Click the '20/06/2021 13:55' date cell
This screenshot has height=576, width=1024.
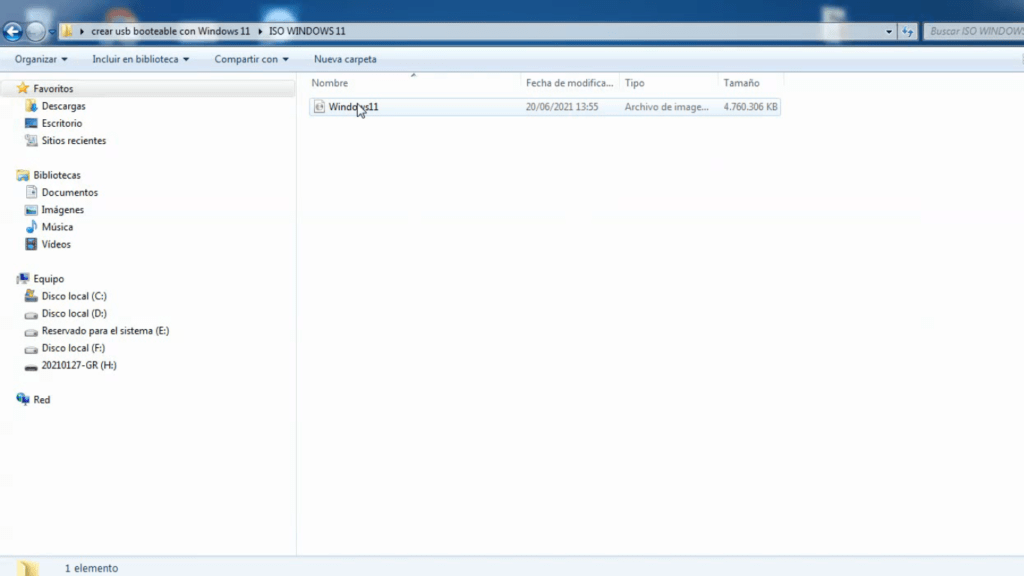[562, 106]
